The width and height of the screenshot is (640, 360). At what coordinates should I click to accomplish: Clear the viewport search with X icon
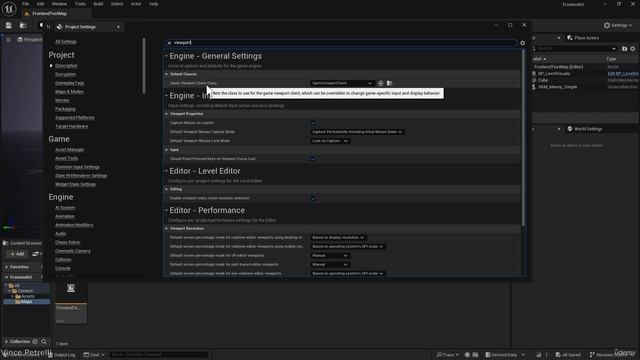169,43
